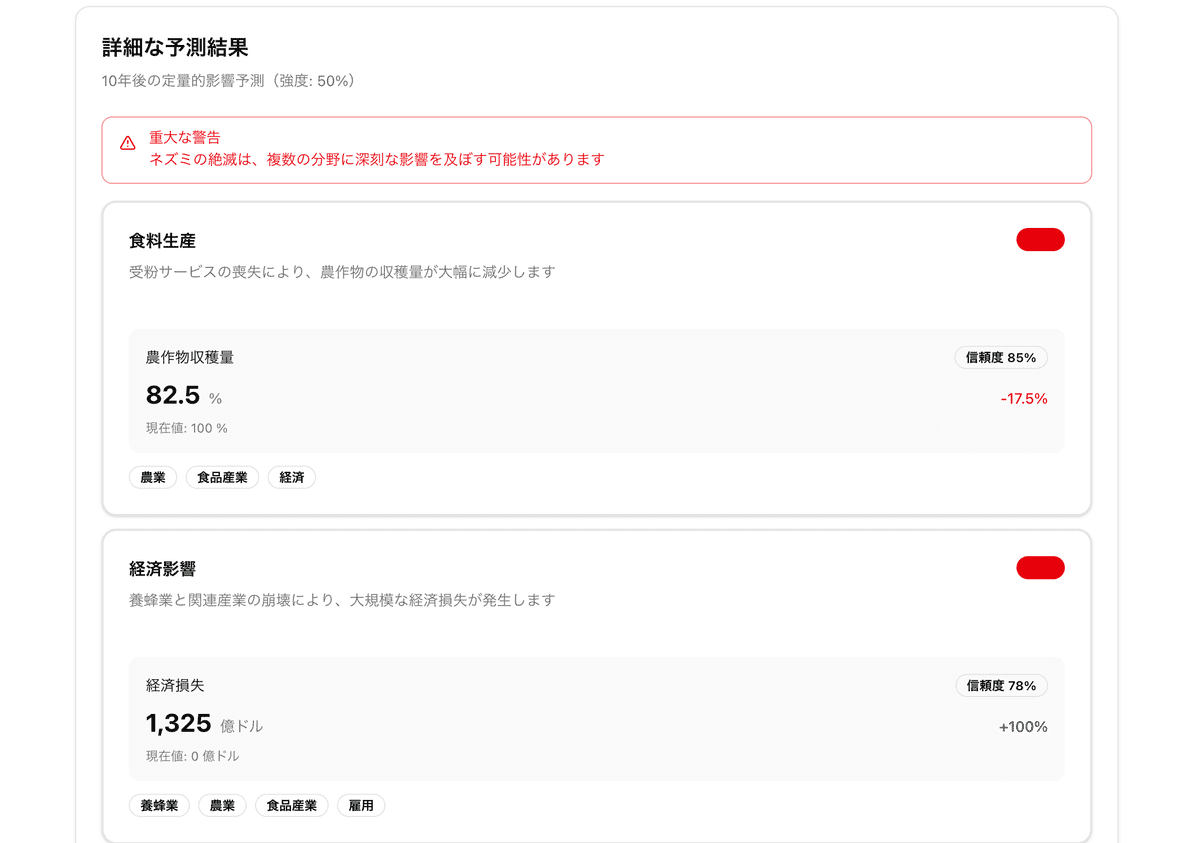This screenshot has width=1200, height=843.
Task: Click the 現在値: 100 % text
Action: click(187, 428)
